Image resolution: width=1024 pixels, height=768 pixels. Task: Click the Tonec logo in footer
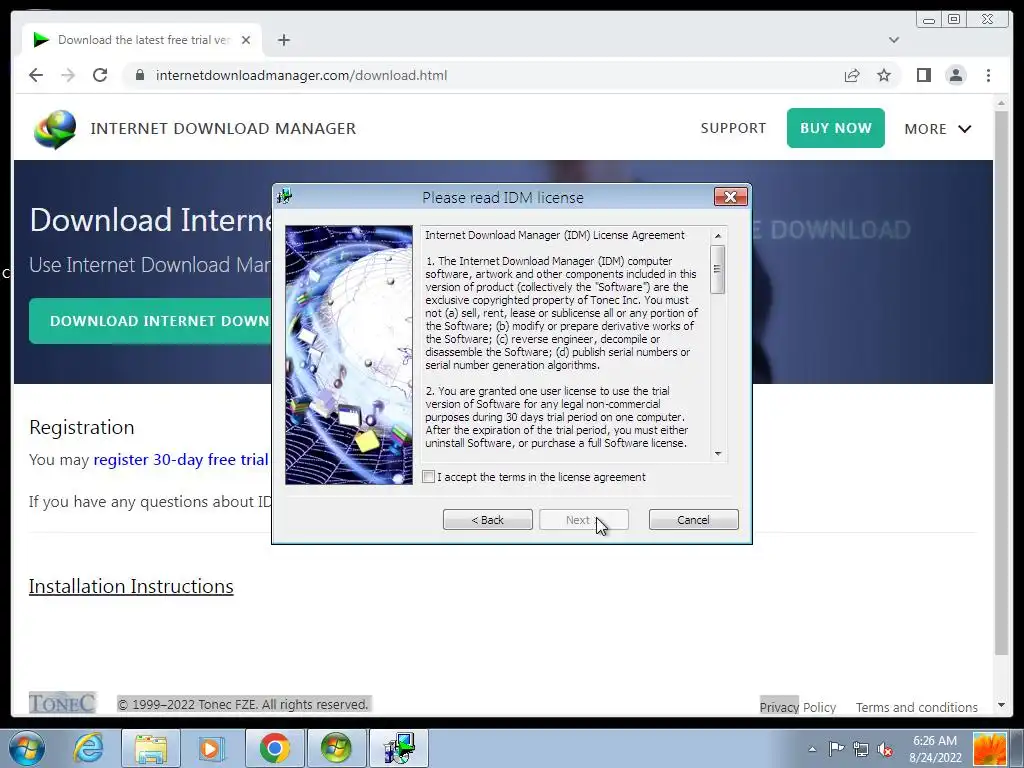point(62,703)
